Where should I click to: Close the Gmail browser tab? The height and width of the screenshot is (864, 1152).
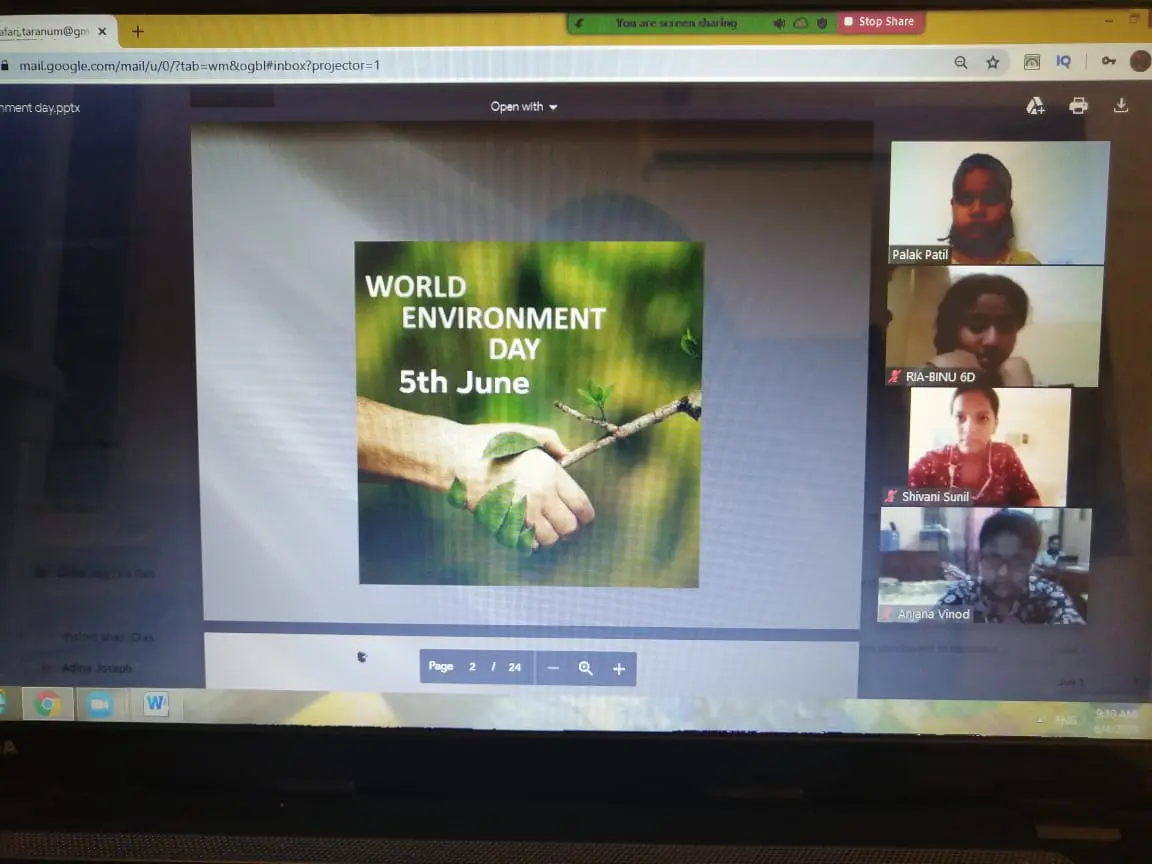tap(102, 31)
